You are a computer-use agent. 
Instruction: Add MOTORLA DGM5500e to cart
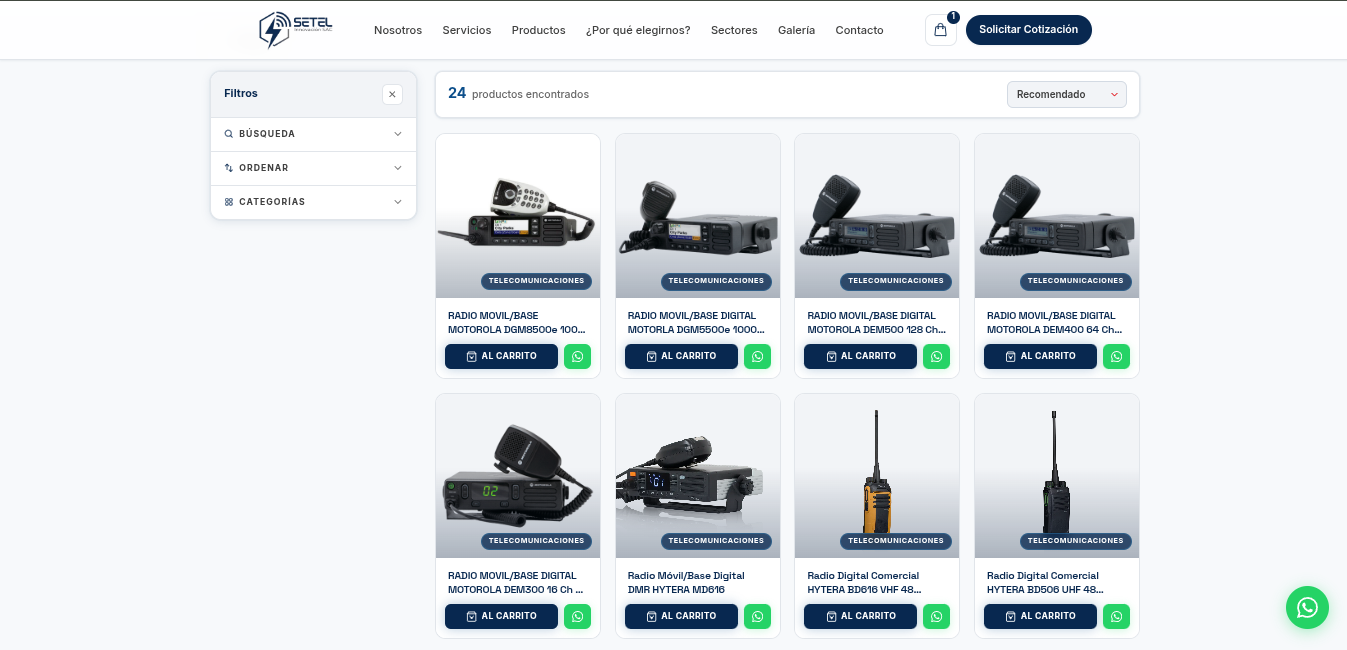tap(681, 356)
